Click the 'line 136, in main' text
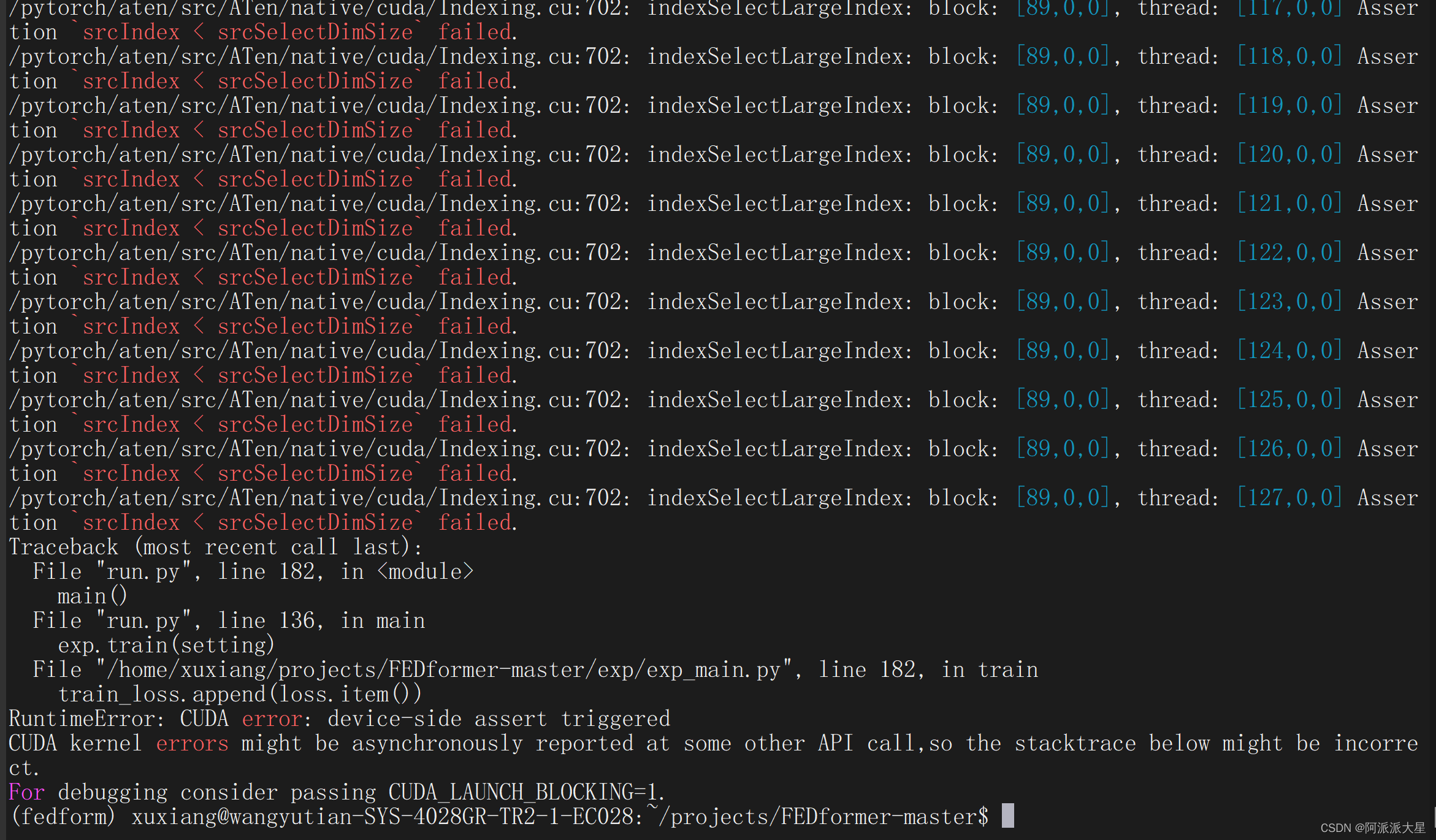Screen dimensions: 1436x840 [321, 620]
